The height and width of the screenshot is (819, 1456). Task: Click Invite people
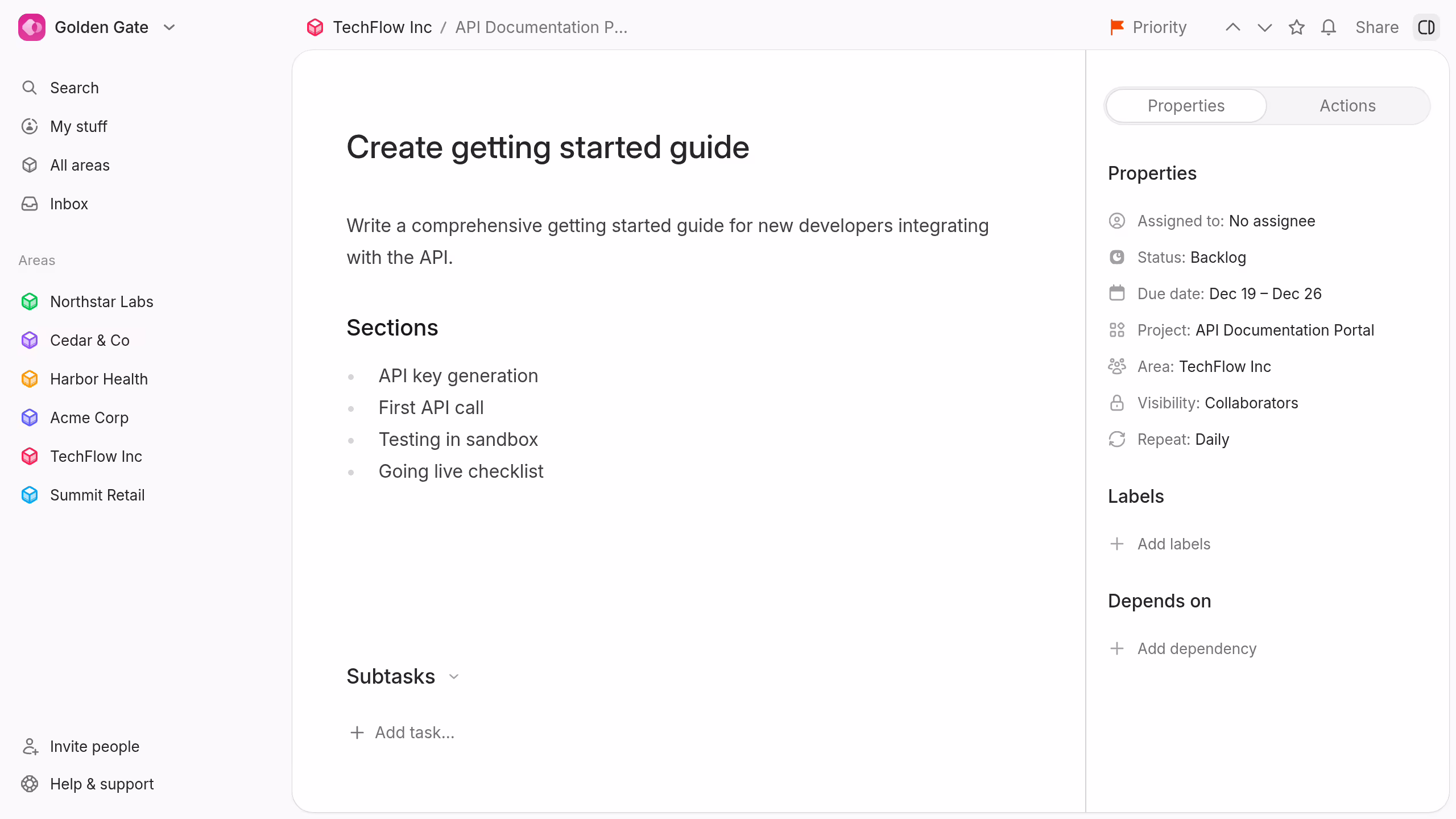click(x=80, y=746)
